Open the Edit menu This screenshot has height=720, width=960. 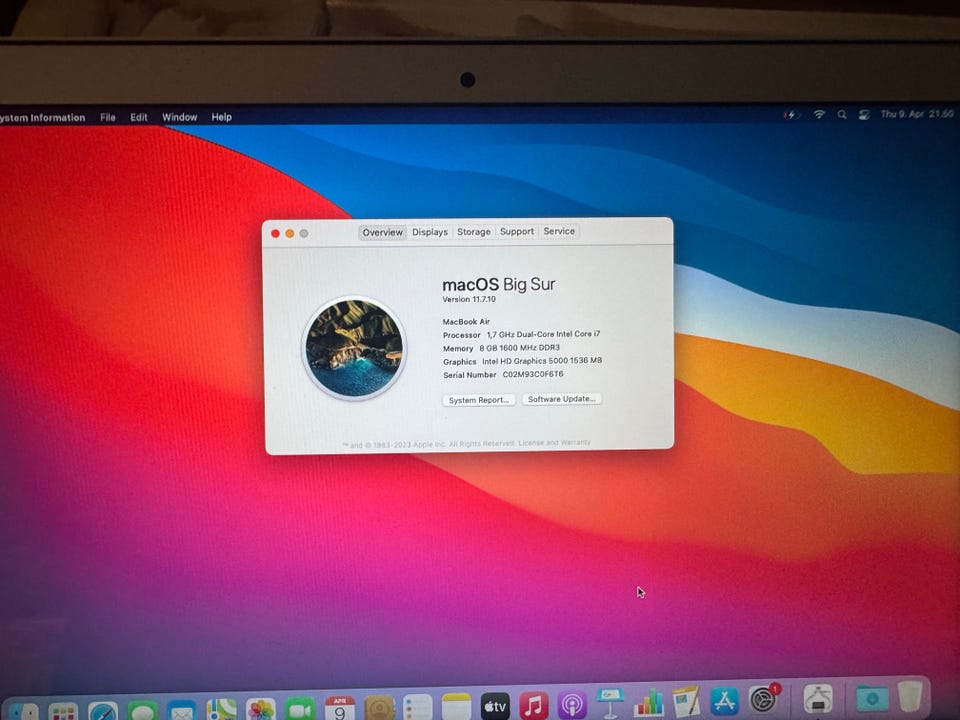coord(139,117)
